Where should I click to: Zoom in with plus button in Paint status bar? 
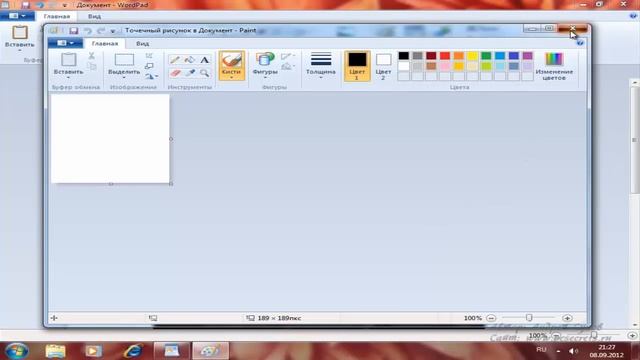(567, 318)
